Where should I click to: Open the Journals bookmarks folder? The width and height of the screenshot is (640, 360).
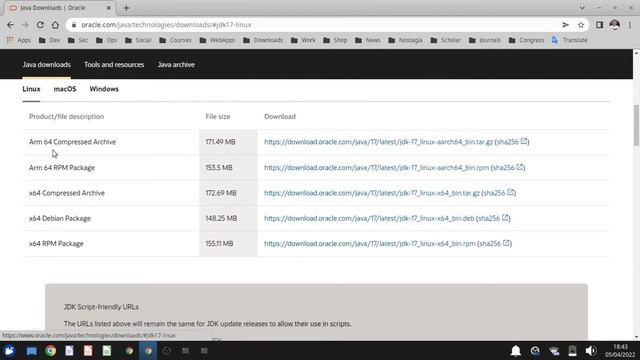click(x=485, y=40)
